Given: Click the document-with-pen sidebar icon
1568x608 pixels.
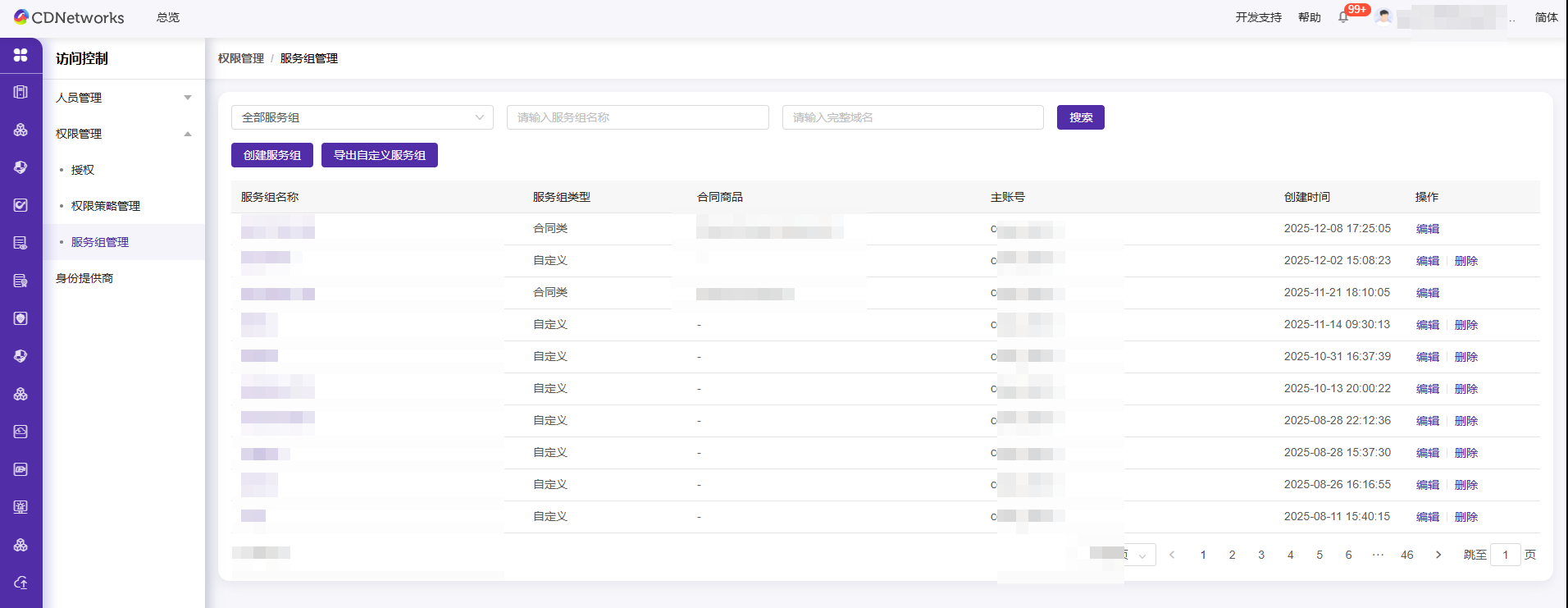Looking at the screenshot, I should coord(21,281).
